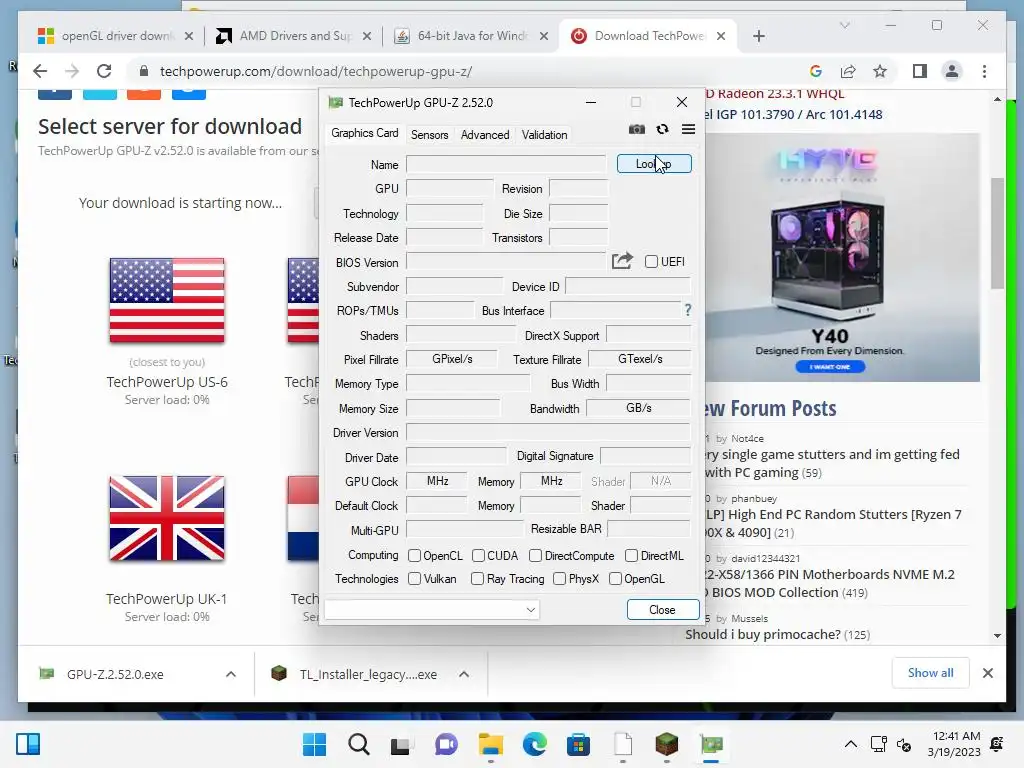Reload the TechPowerUp page
This screenshot has height=768, width=1024.
click(104, 71)
